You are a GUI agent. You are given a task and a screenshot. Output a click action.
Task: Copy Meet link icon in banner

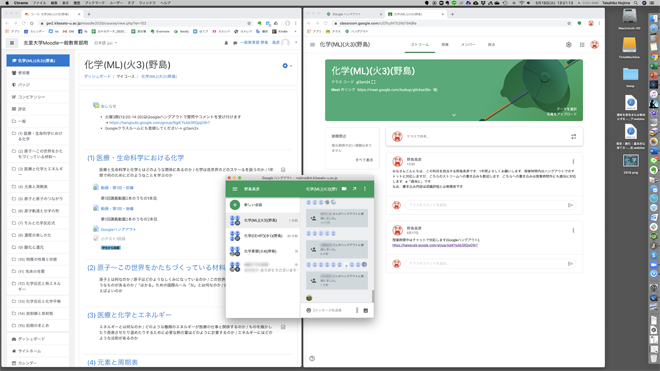click(x=435, y=90)
